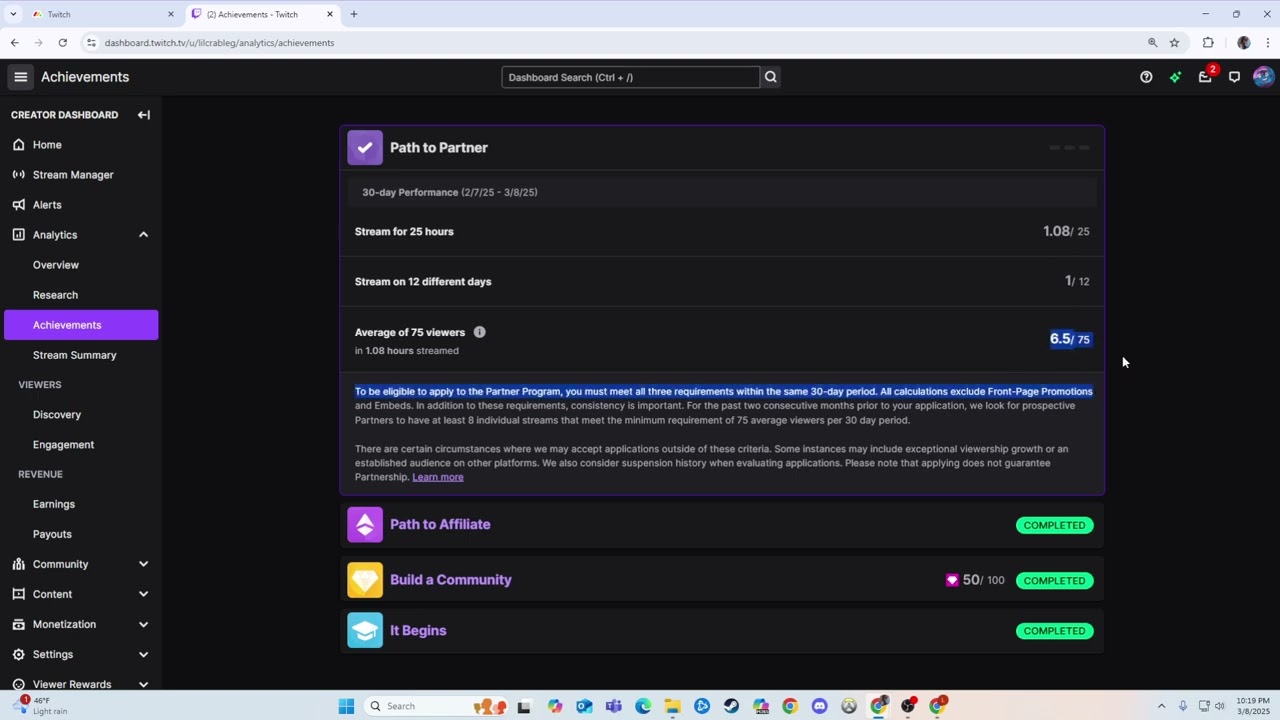Open Microsoft Teams from the taskbar
The image size is (1280, 720).
613,706
